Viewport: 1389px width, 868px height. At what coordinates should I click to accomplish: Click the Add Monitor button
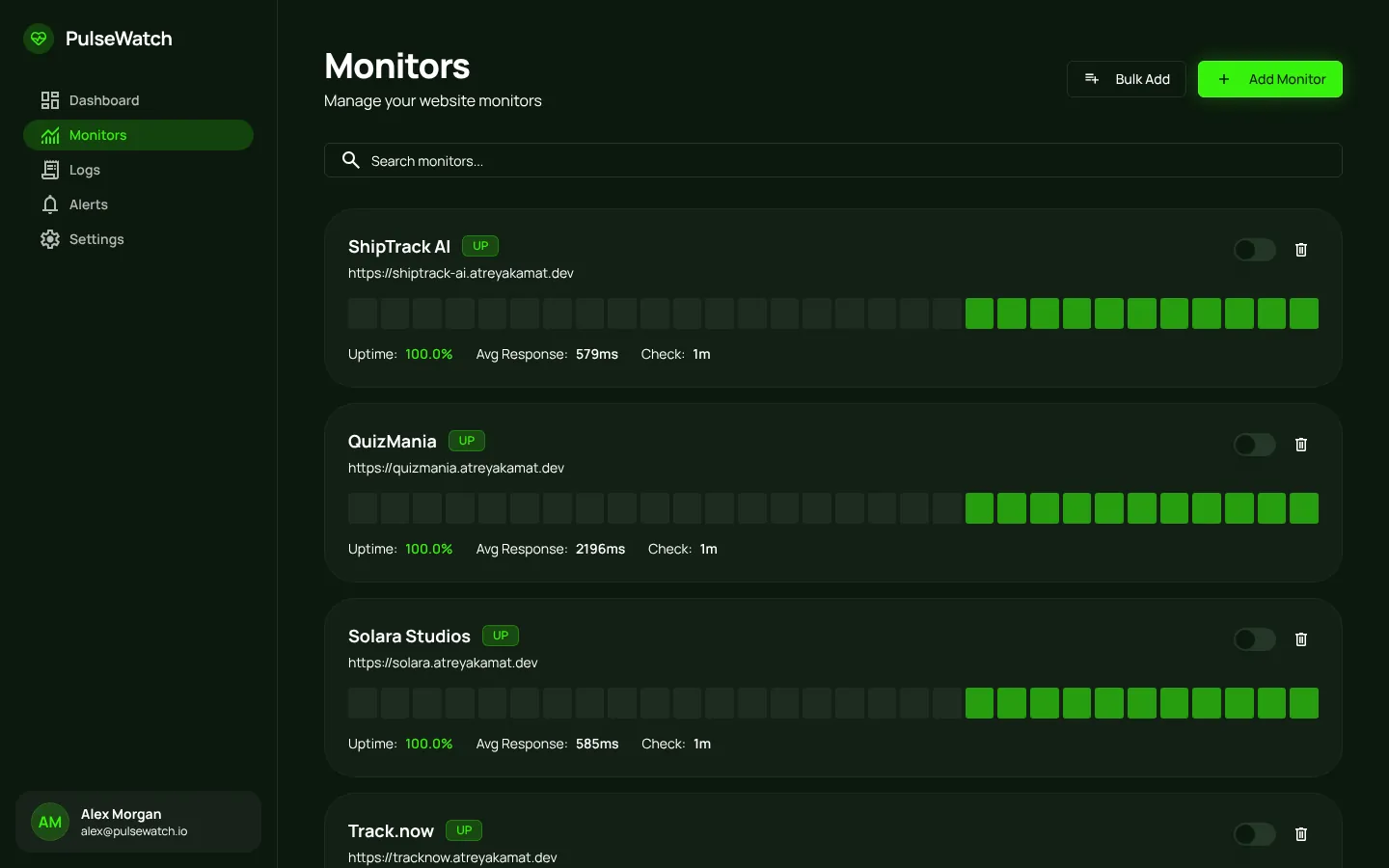coord(1269,79)
